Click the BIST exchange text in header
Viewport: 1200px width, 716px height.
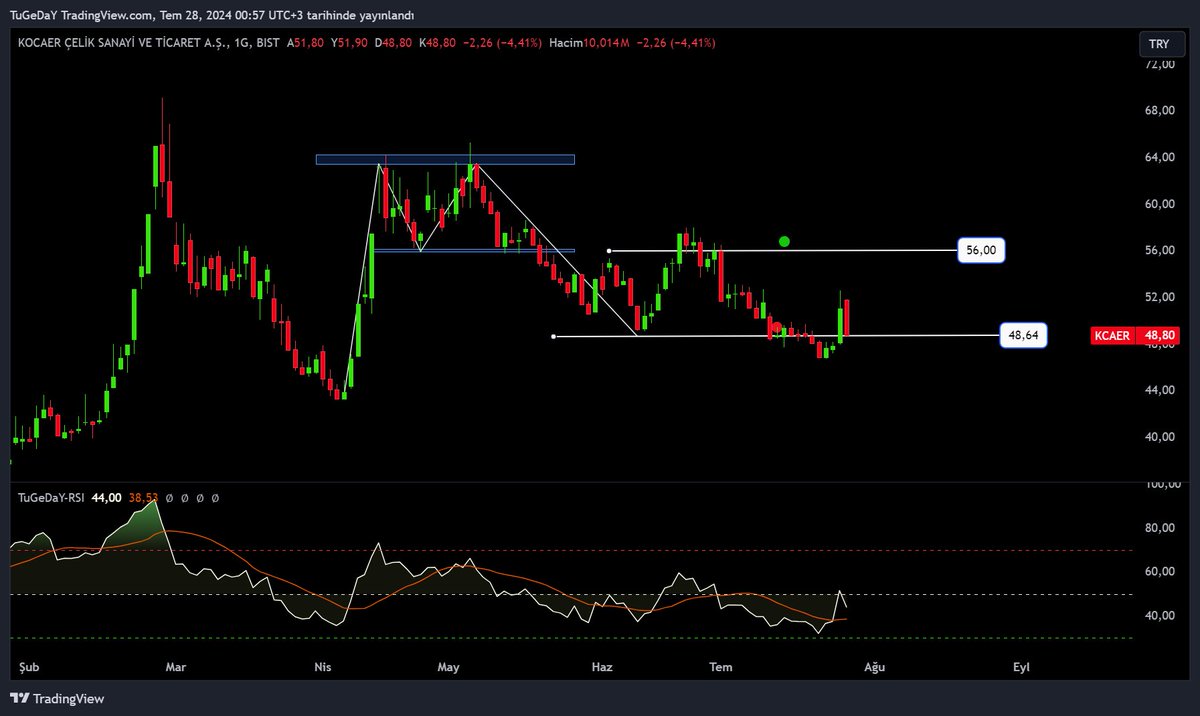tap(270, 43)
